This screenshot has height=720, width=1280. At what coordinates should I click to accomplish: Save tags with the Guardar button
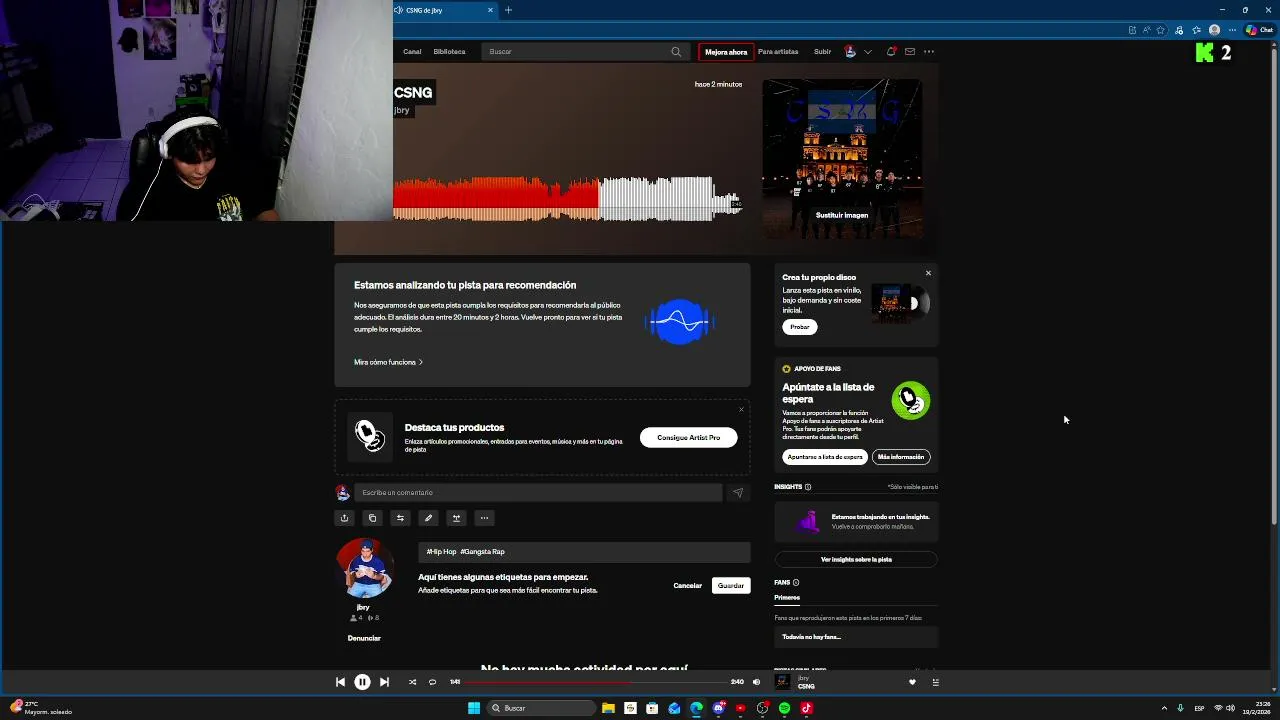click(x=731, y=586)
